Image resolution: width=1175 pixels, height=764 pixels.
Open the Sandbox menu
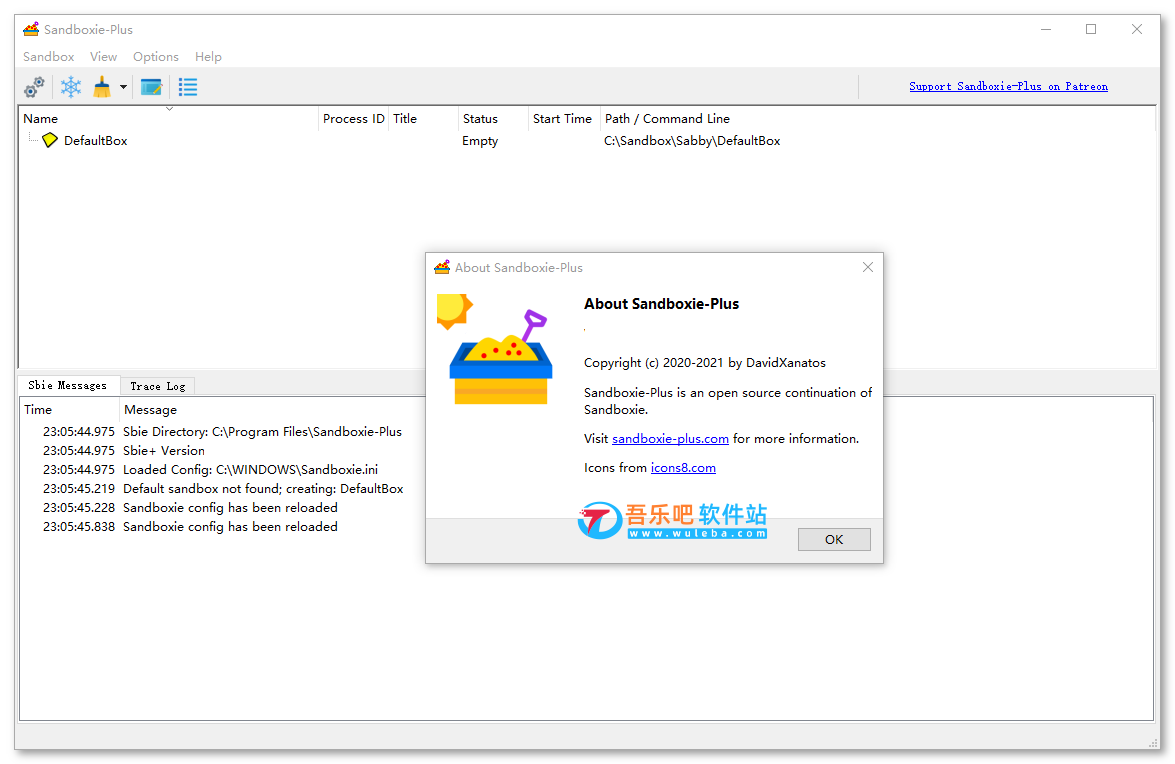[x=49, y=57]
